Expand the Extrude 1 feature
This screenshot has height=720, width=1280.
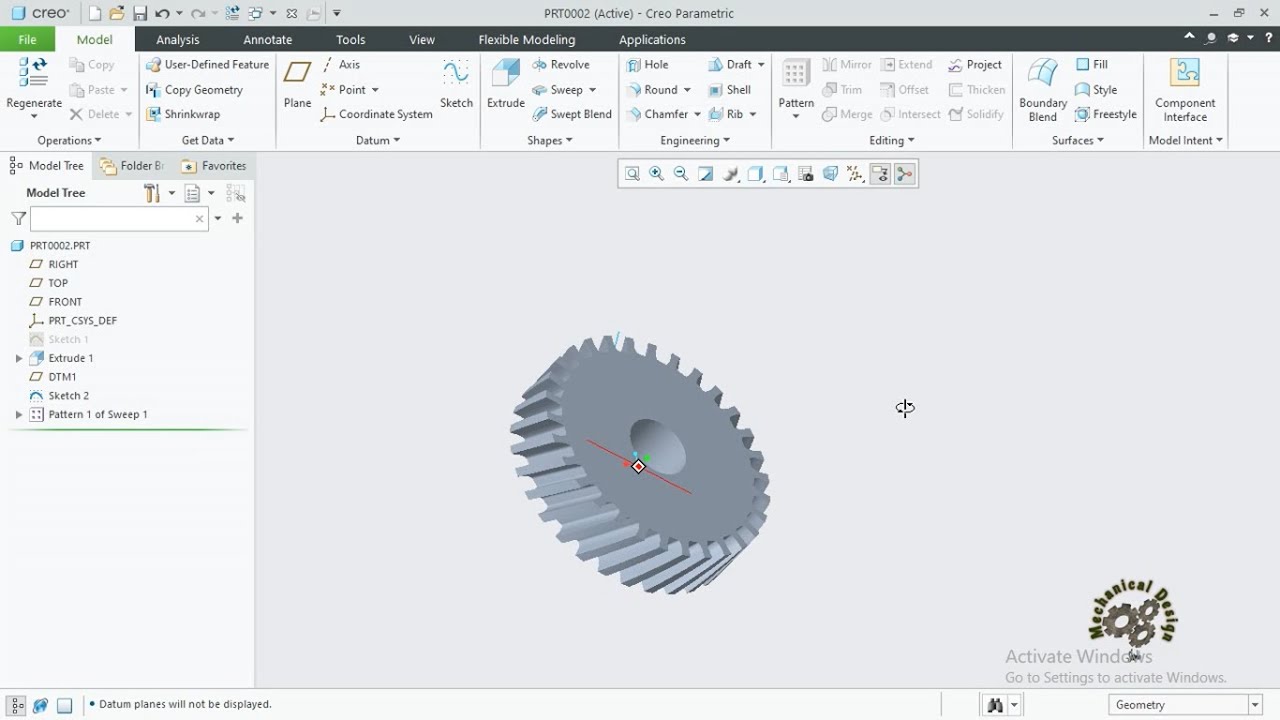coord(18,358)
